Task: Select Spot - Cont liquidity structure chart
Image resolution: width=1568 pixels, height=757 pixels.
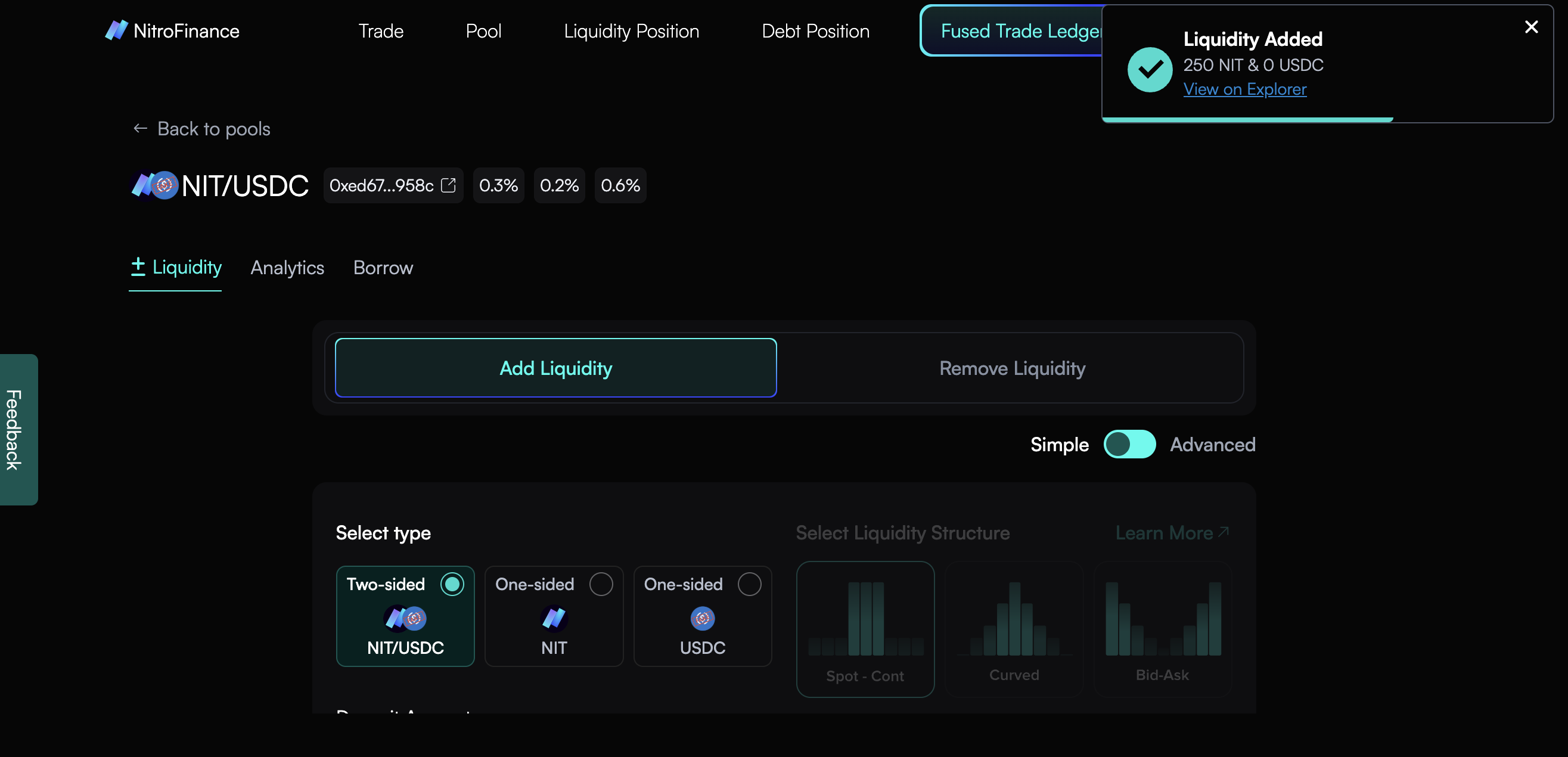Action: pyautogui.click(x=865, y=628)
